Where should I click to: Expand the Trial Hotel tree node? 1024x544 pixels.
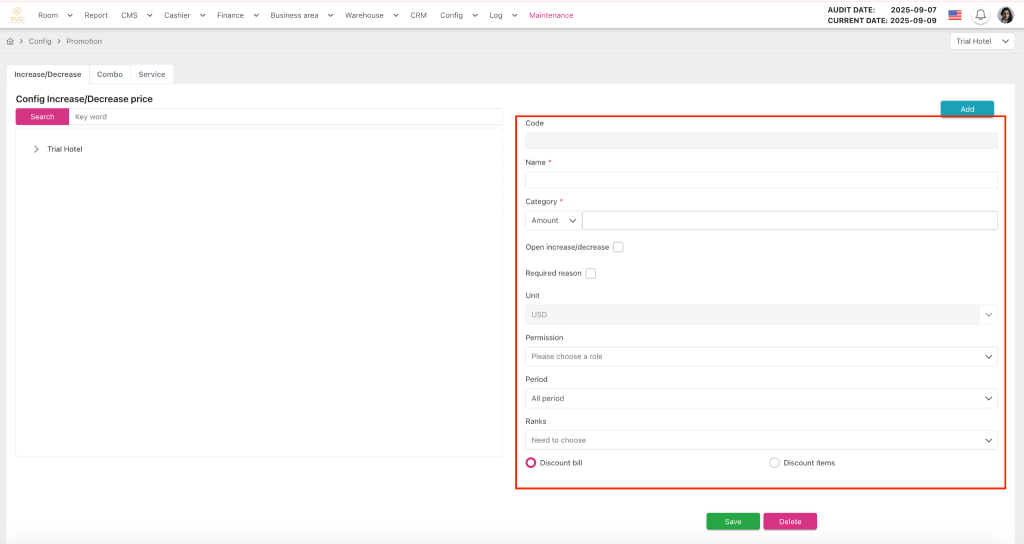(37, 149)
